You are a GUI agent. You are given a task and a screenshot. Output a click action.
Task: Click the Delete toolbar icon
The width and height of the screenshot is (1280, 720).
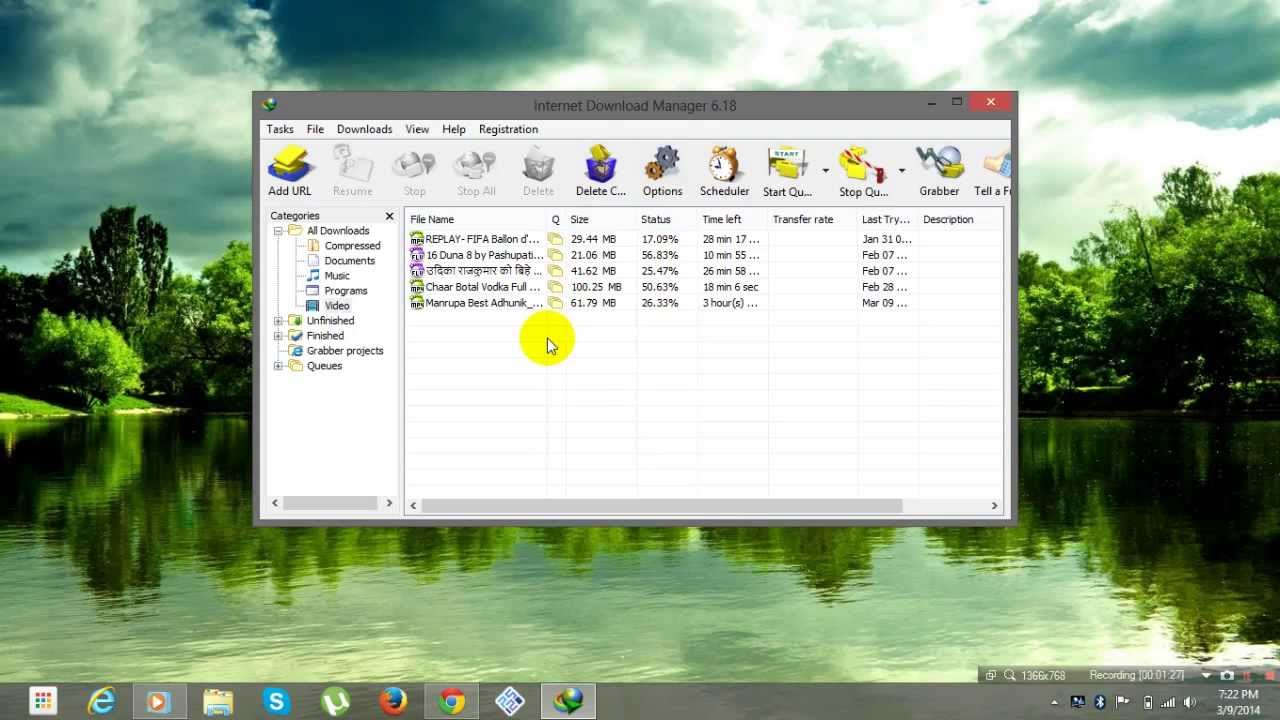pyautogui.click(x=538, y=171)
